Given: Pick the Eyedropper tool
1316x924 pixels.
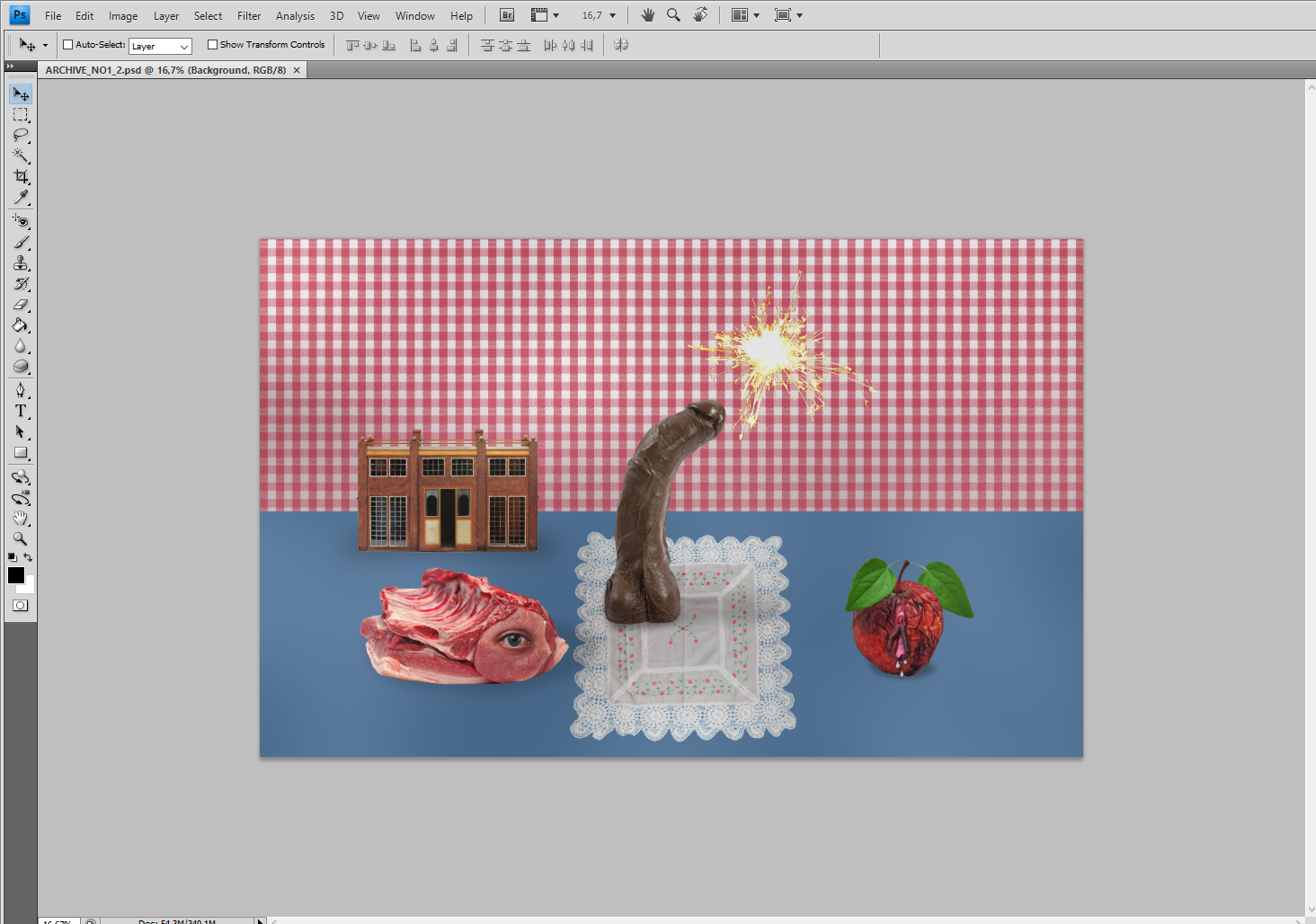Looking at the screenshot, I should coord(21,198).
